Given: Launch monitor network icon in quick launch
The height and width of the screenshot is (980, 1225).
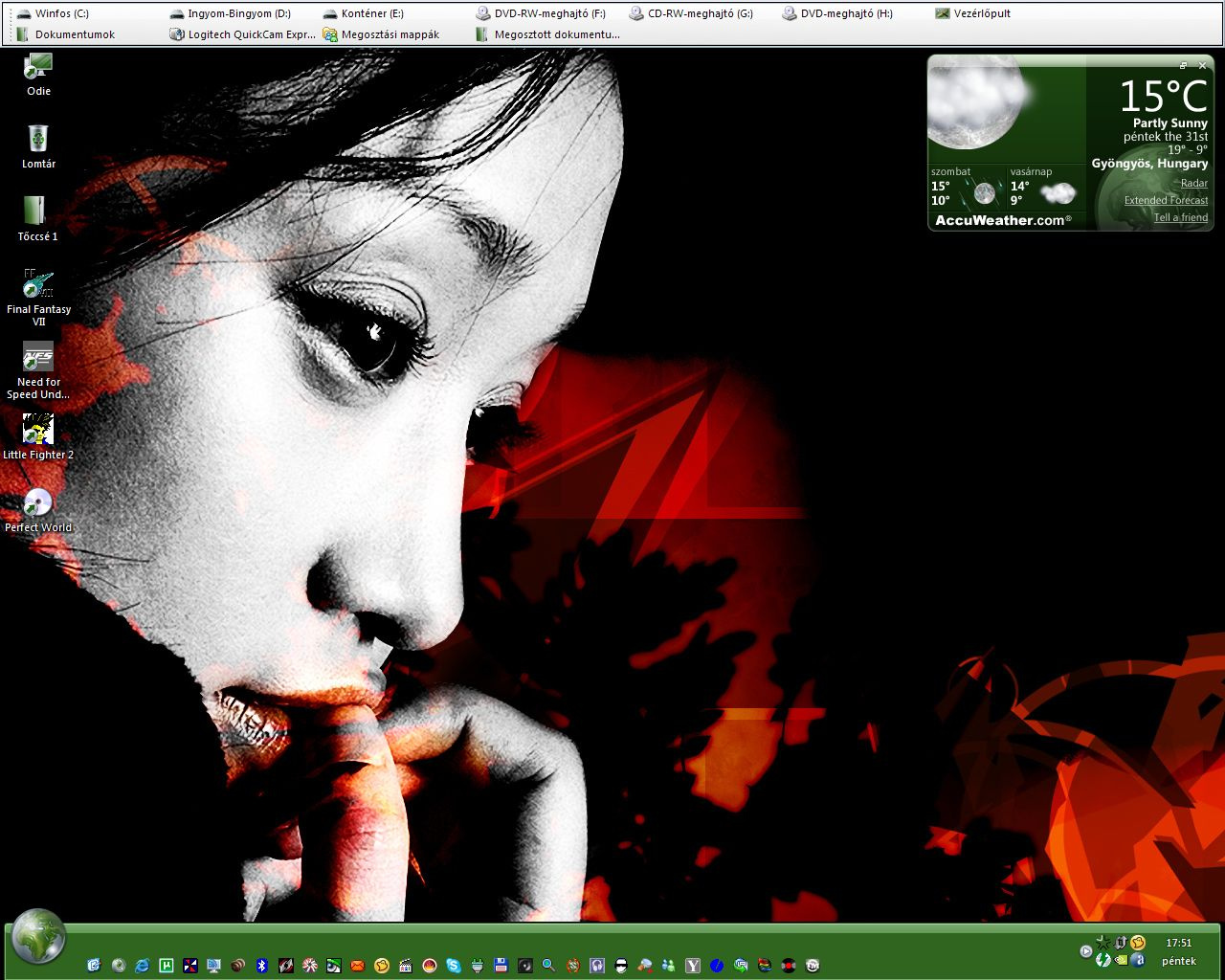Looking at the screenshot, I should click(214, 966).
